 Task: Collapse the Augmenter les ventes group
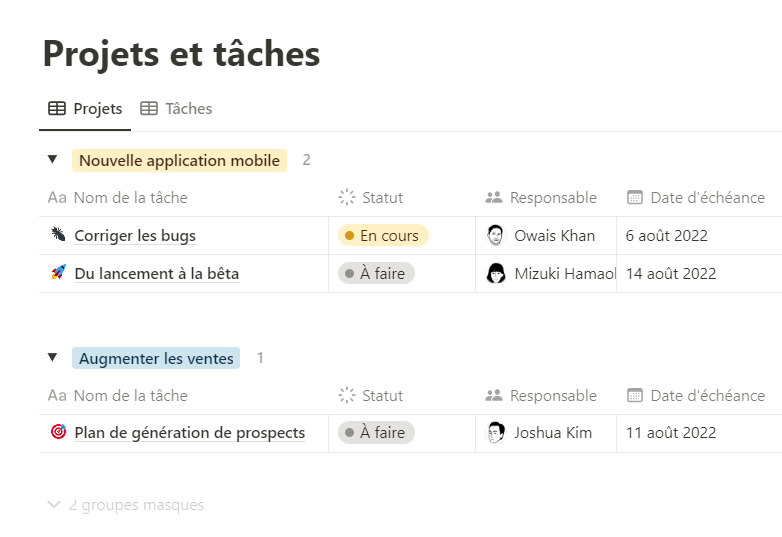[52, 358]
